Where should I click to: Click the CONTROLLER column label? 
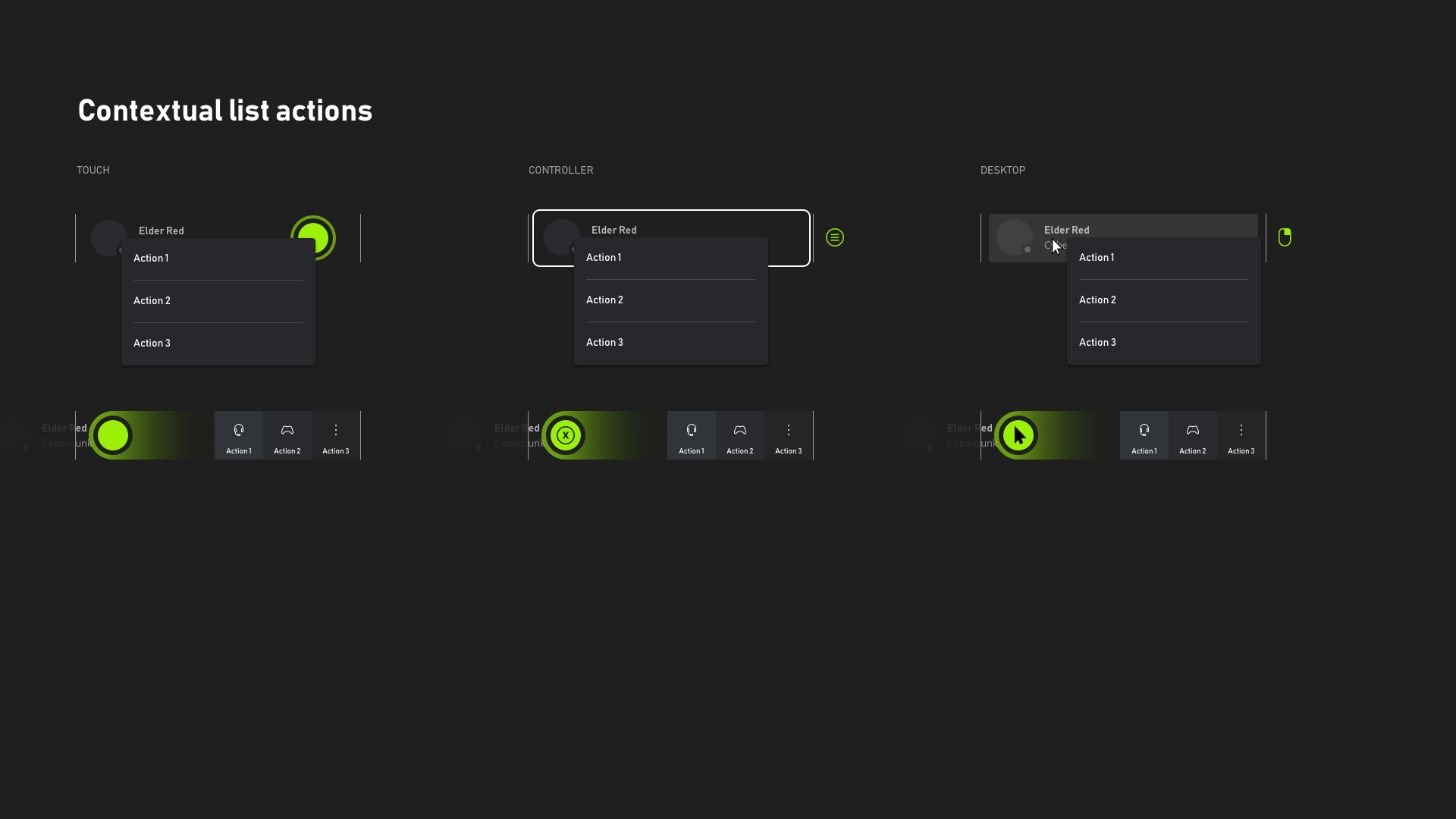(561, 170)
